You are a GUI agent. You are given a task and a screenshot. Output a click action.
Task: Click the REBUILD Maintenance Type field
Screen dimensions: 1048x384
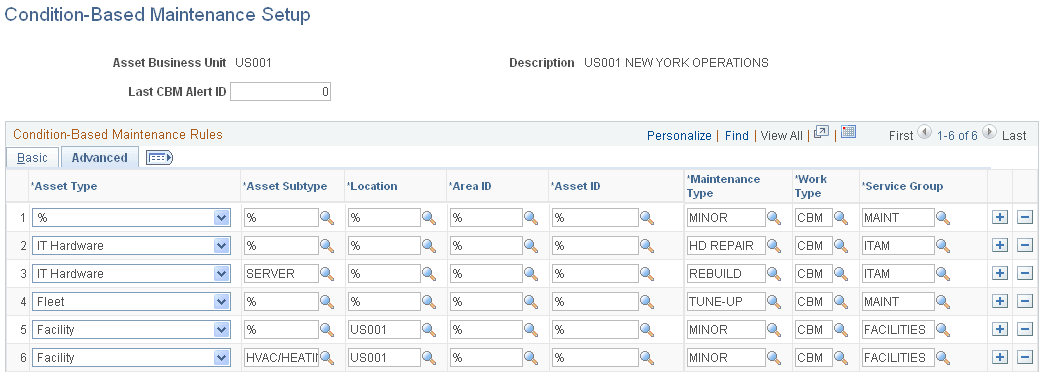[726, 274]
